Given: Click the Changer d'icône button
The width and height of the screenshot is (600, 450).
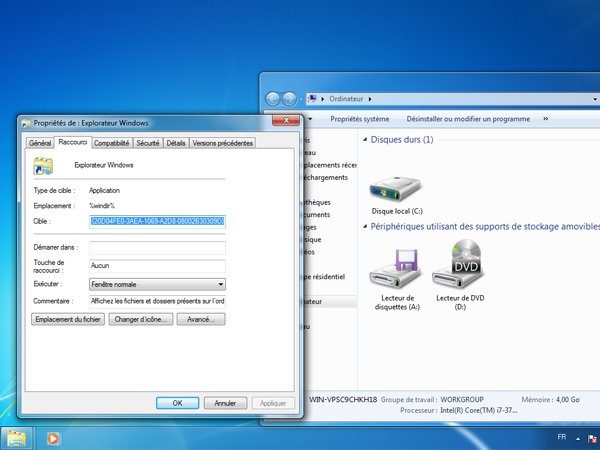Looking at the screenshot, I should coord(141,319).
